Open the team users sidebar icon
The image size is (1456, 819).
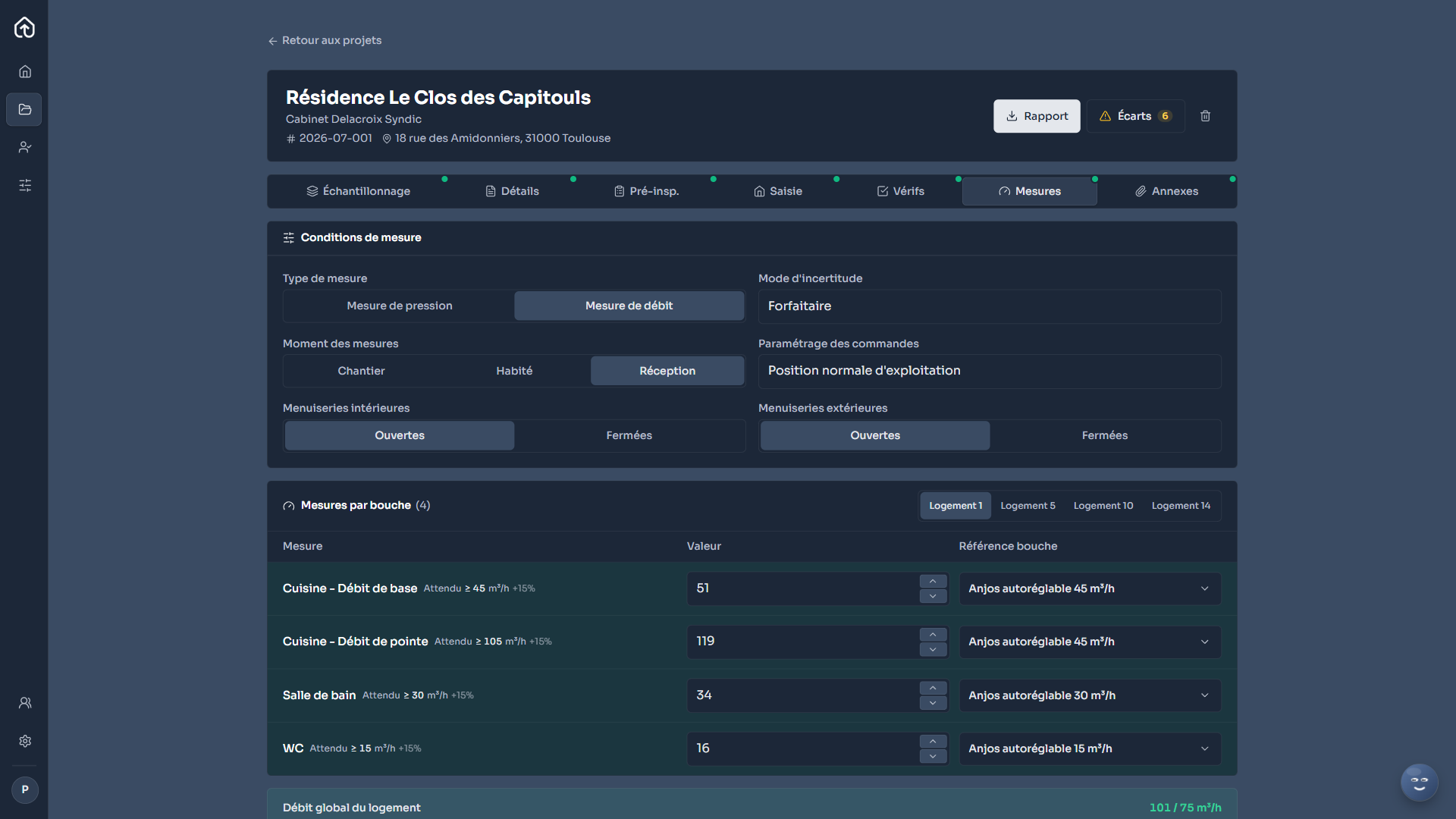(24, 703)
